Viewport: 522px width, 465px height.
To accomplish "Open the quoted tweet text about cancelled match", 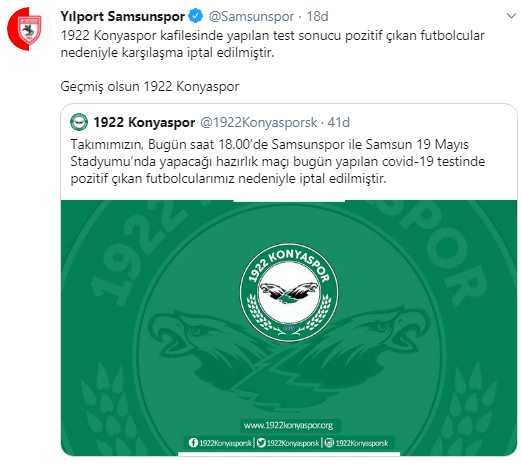I will pyautogui.click(x=278, y=162).
